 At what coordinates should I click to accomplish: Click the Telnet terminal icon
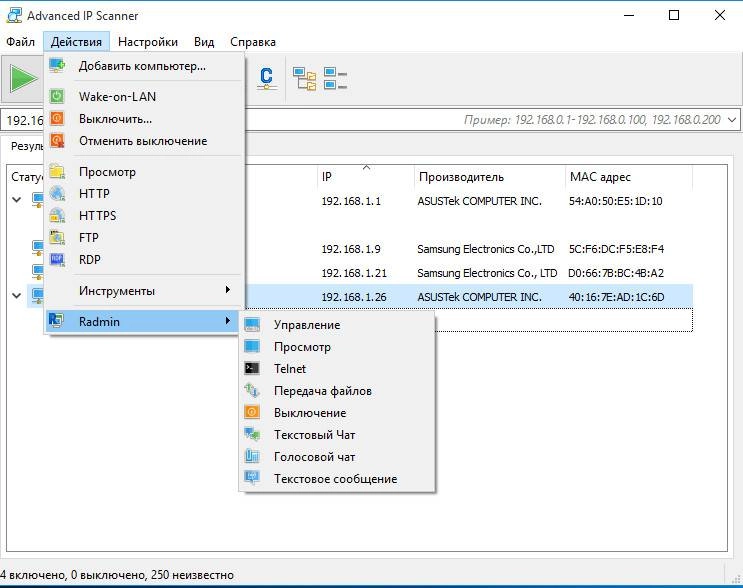[252, 368]
